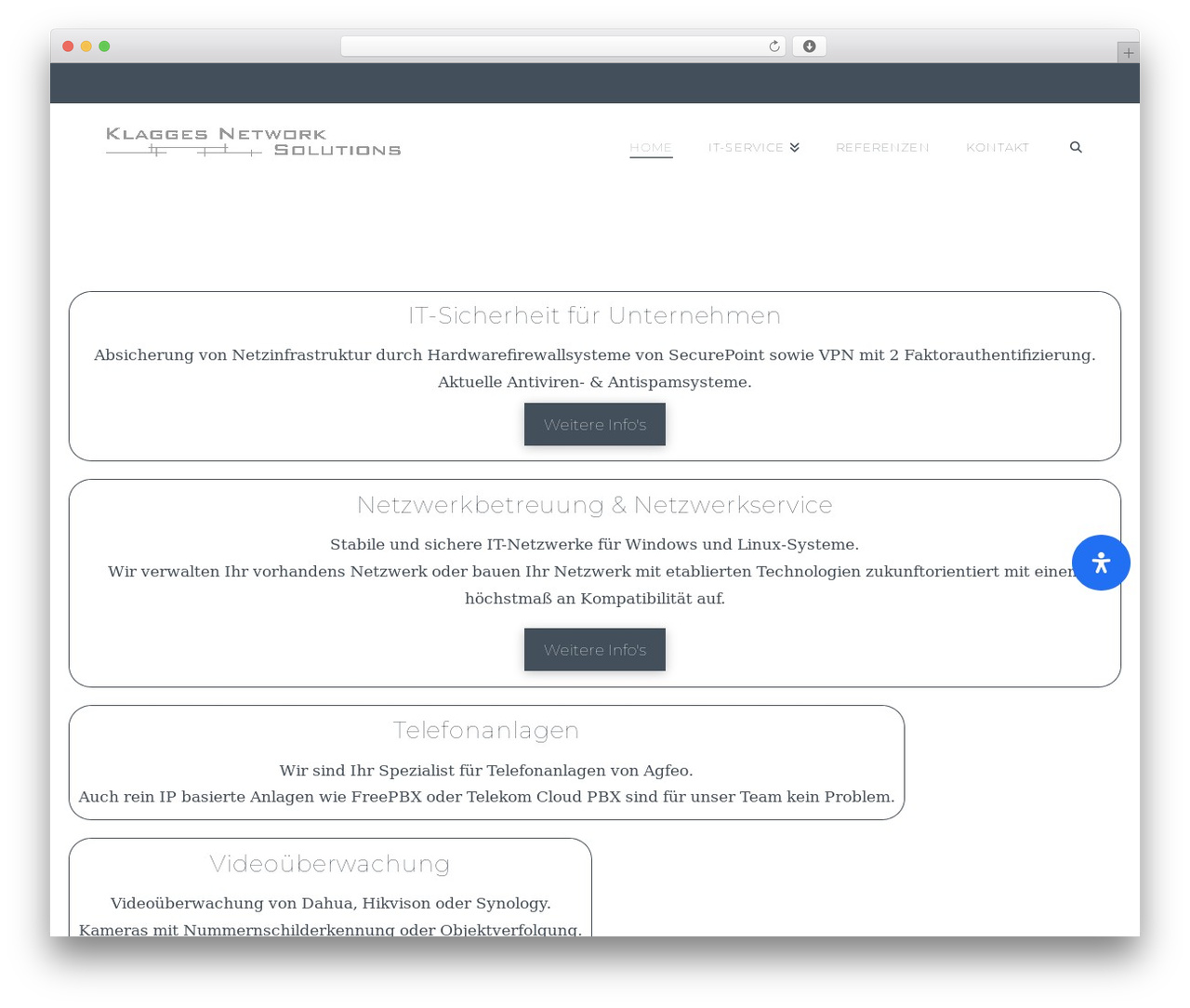Click the line mentioning Dahua, Hikvison oder Synology
Image resolution: width=1190 pixels, height=1008 pixels.
330,903
